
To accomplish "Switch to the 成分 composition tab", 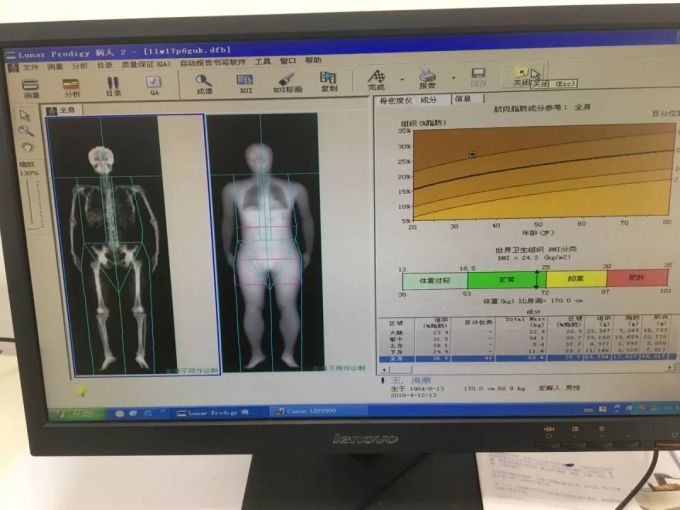I will (x=428, y=100).
